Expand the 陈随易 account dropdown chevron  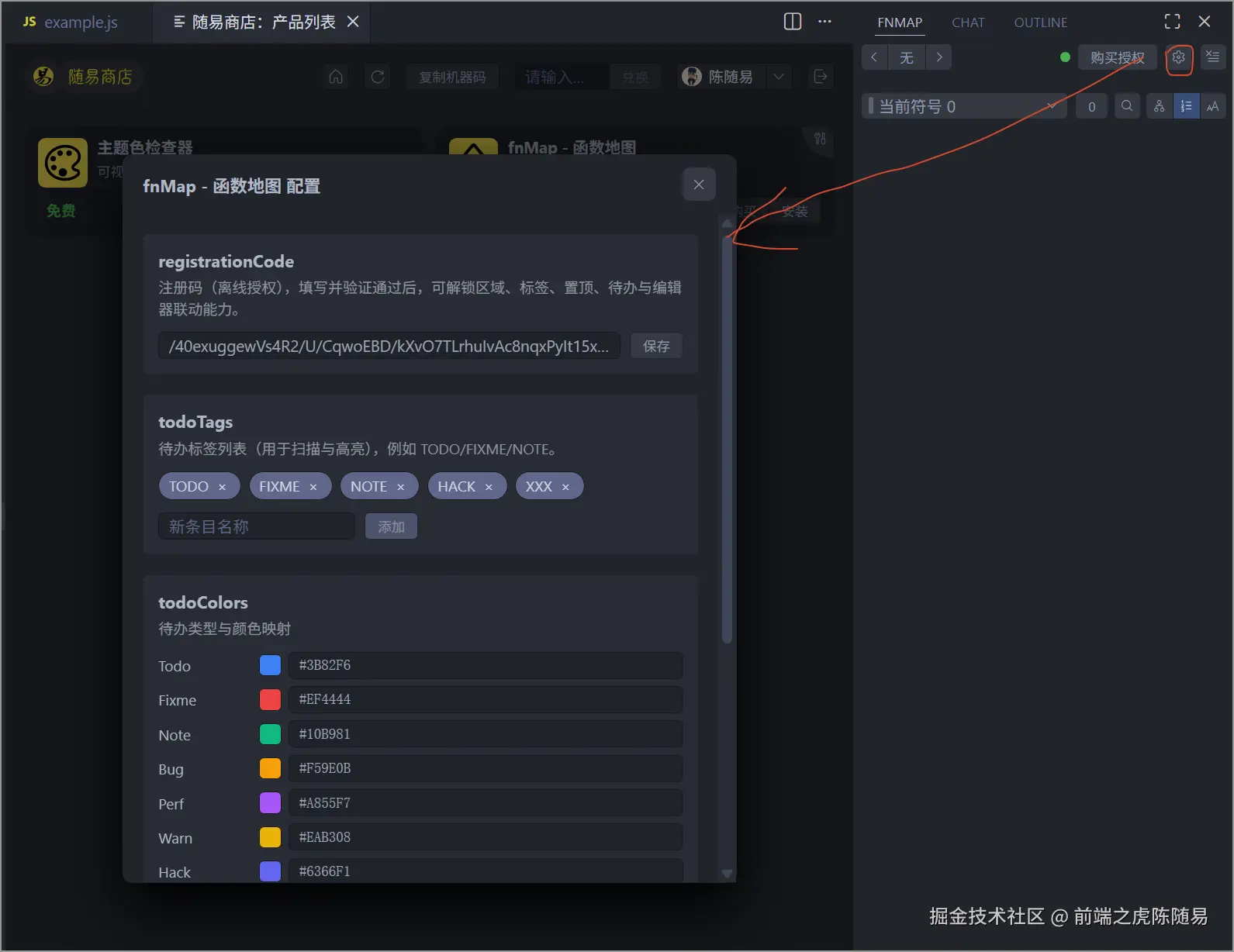tap(779, 77)
